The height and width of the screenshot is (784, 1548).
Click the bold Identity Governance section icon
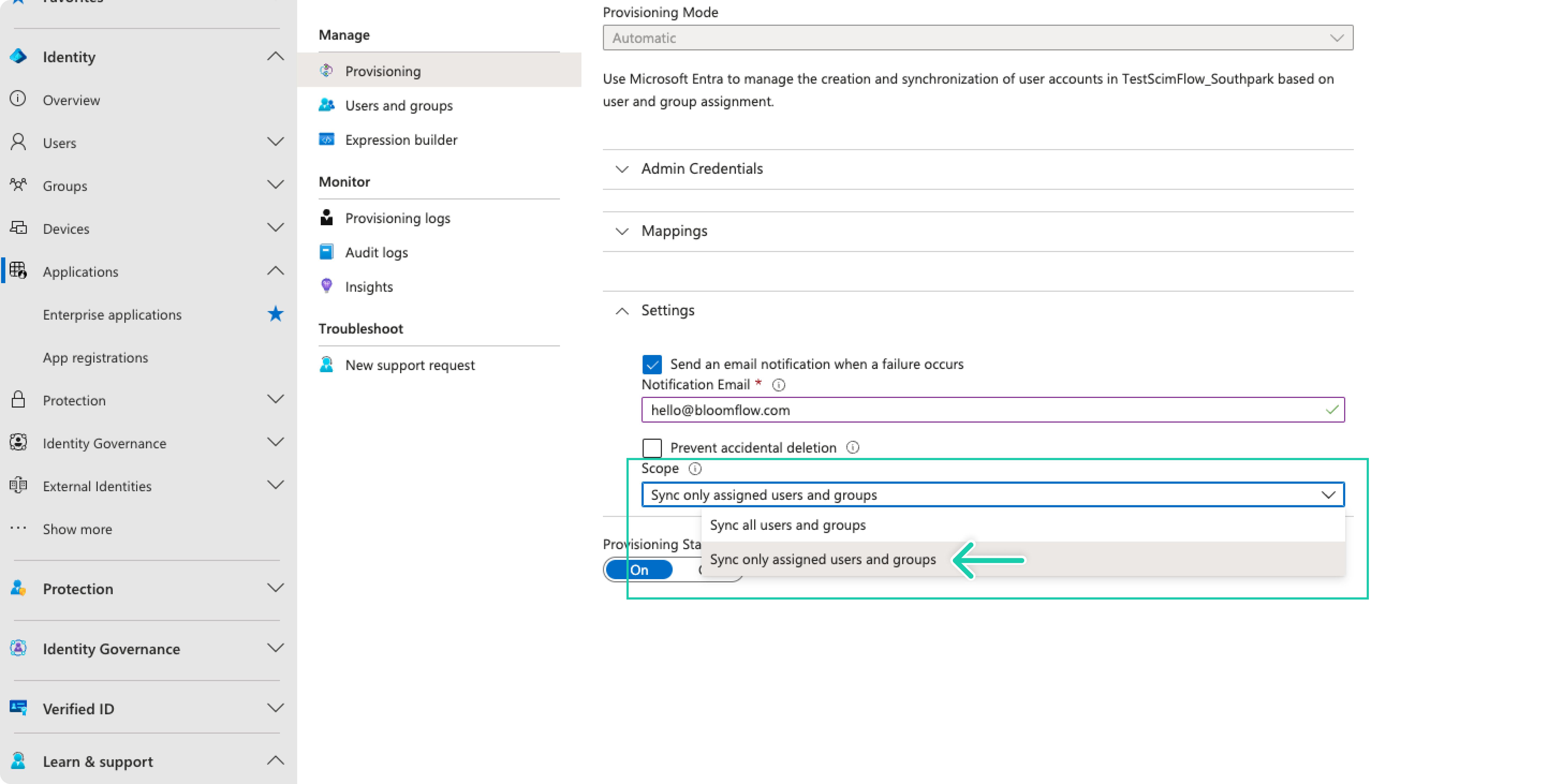coord(18,648)
